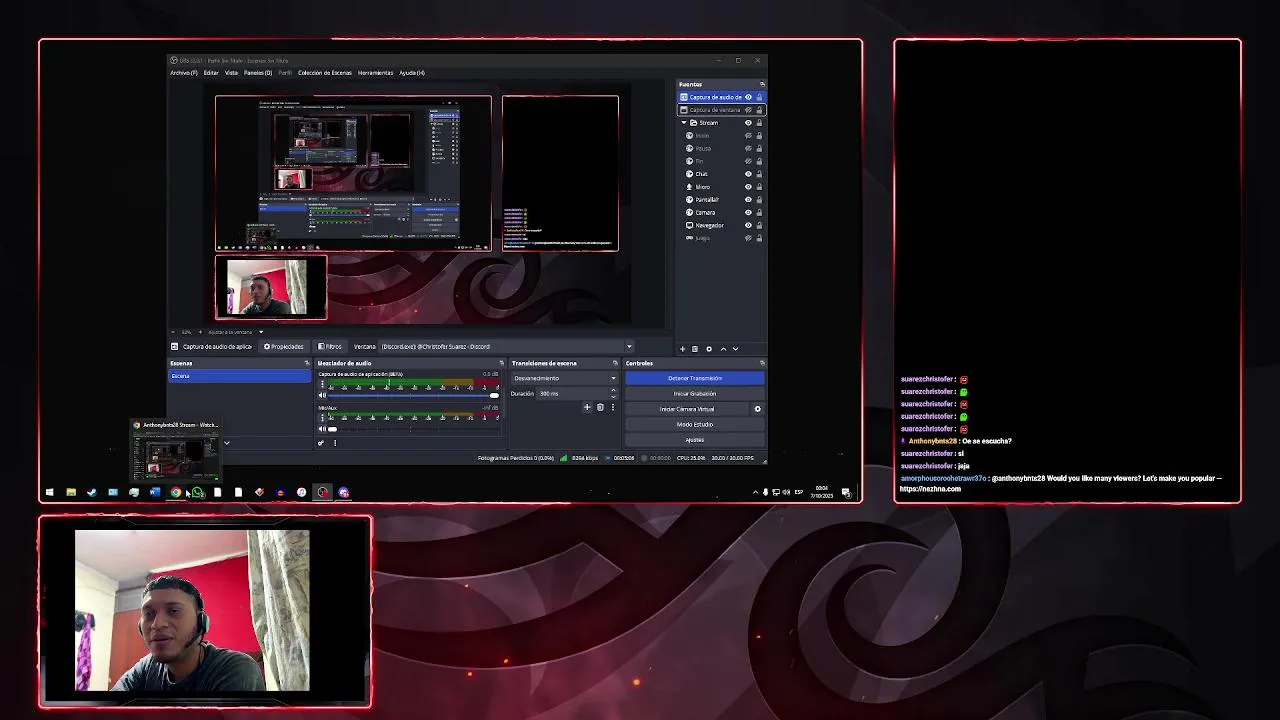
Task: Delete the scene transition
Action: tap(600, 407)
